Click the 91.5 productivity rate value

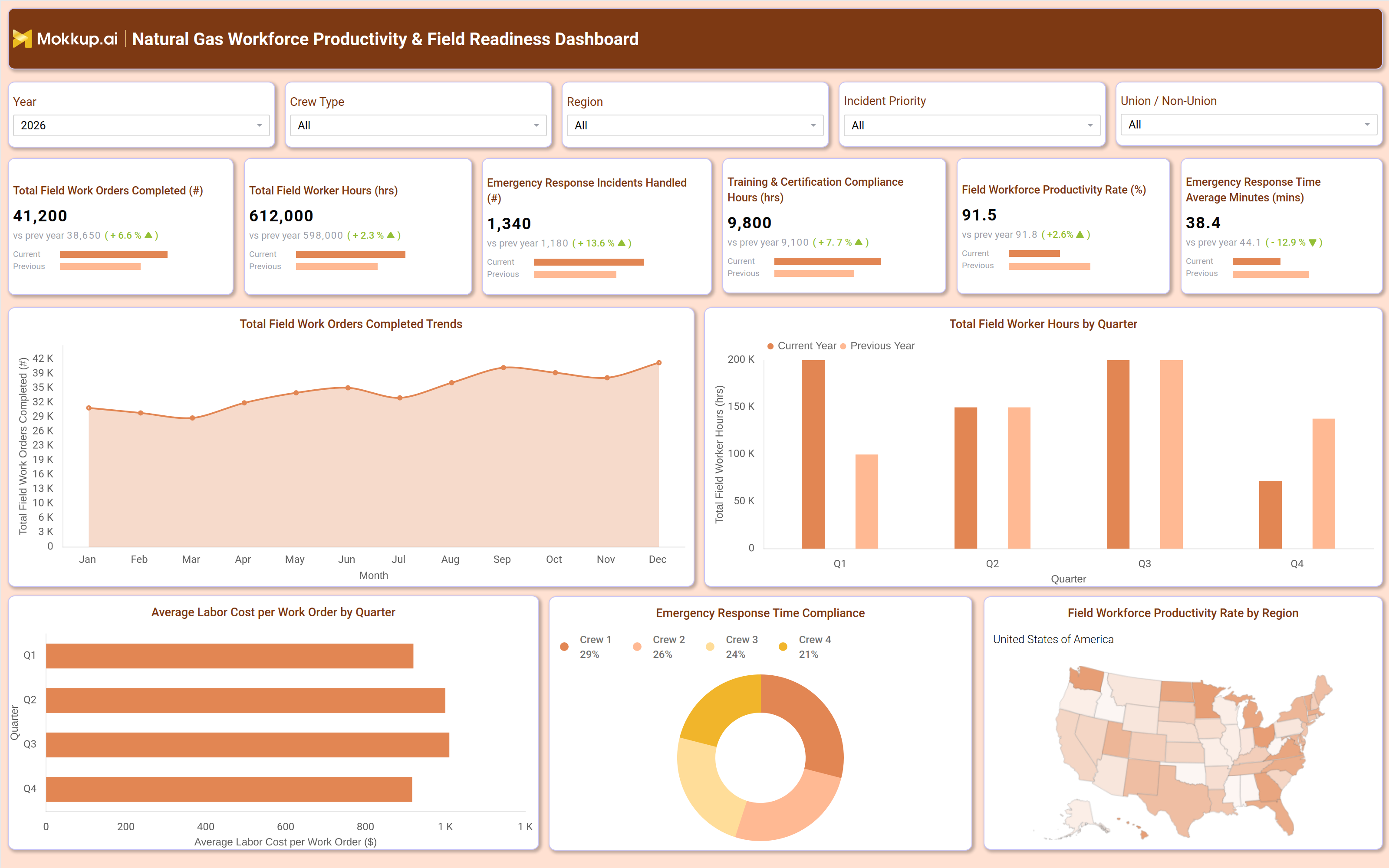(x=979, y=215)
